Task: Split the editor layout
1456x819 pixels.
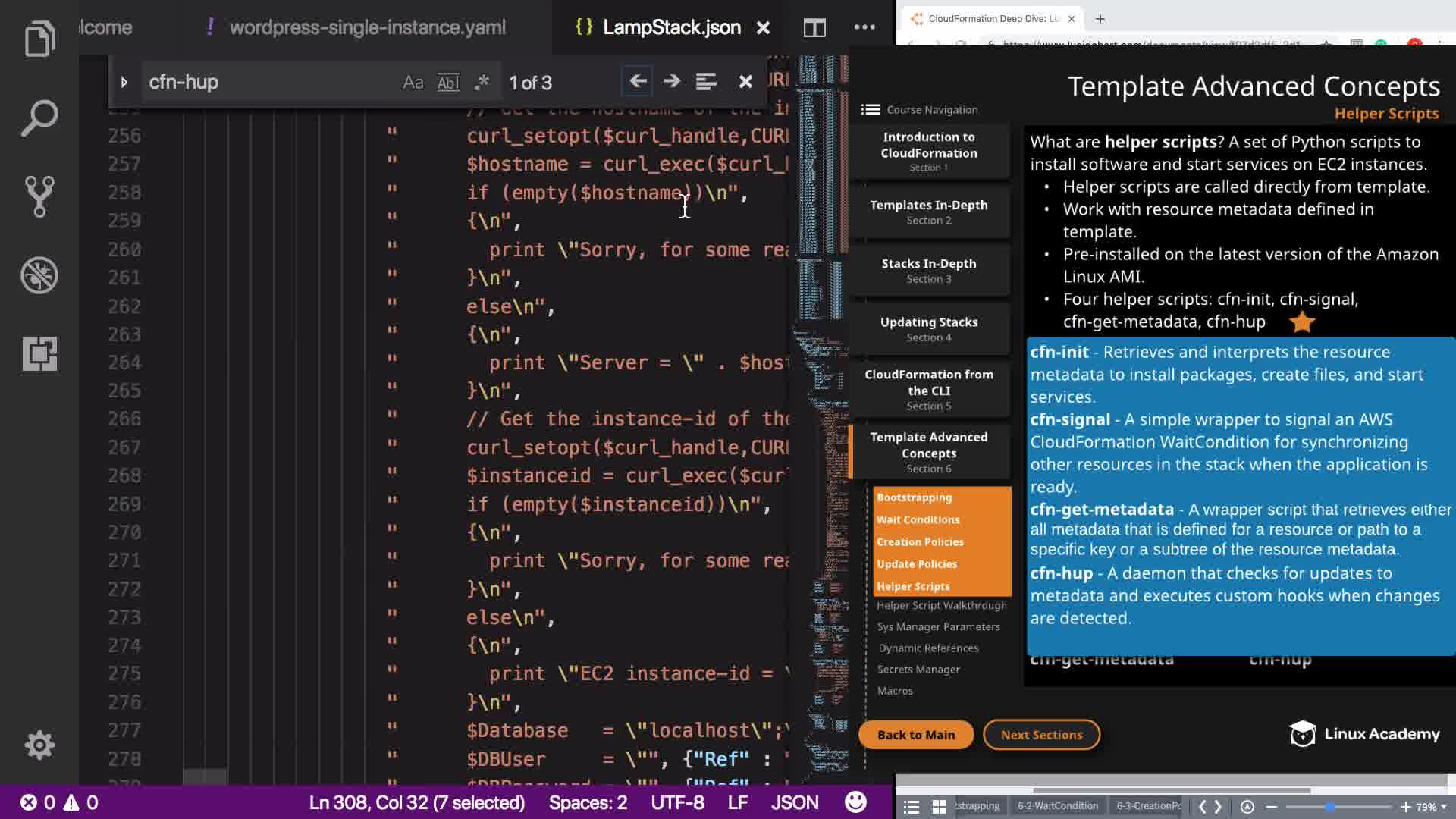Action: point(814,28)
